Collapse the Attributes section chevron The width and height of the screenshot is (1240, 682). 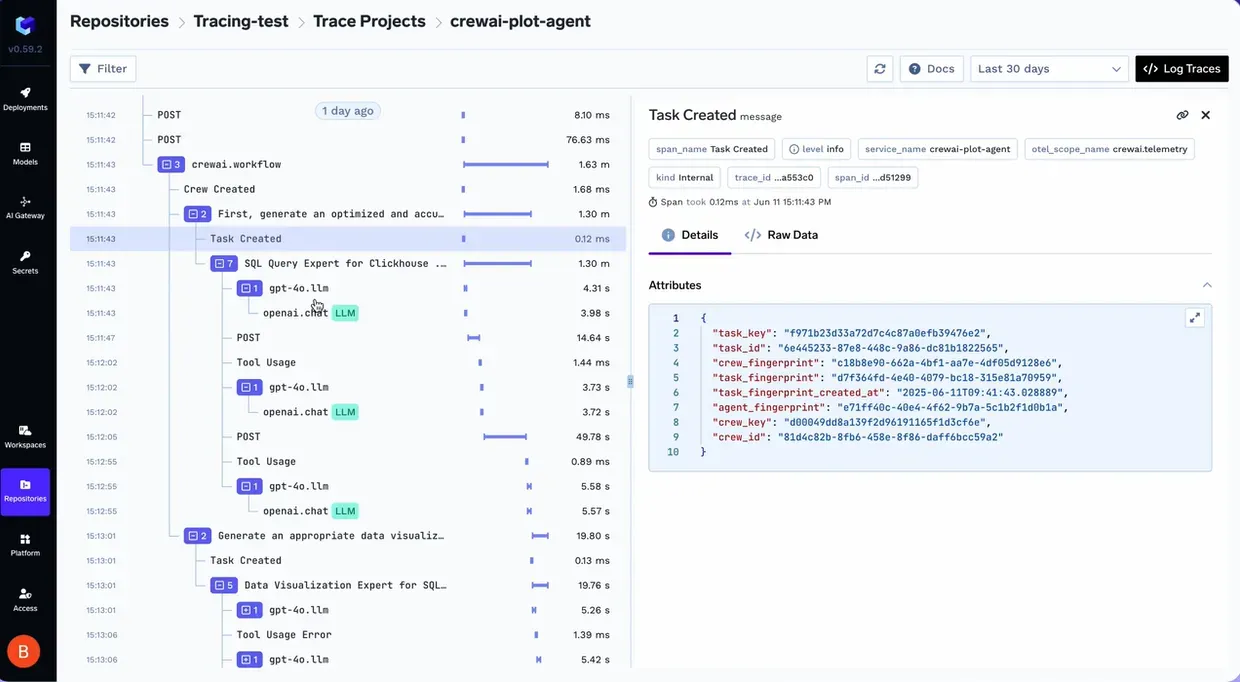pos(1207,284)
